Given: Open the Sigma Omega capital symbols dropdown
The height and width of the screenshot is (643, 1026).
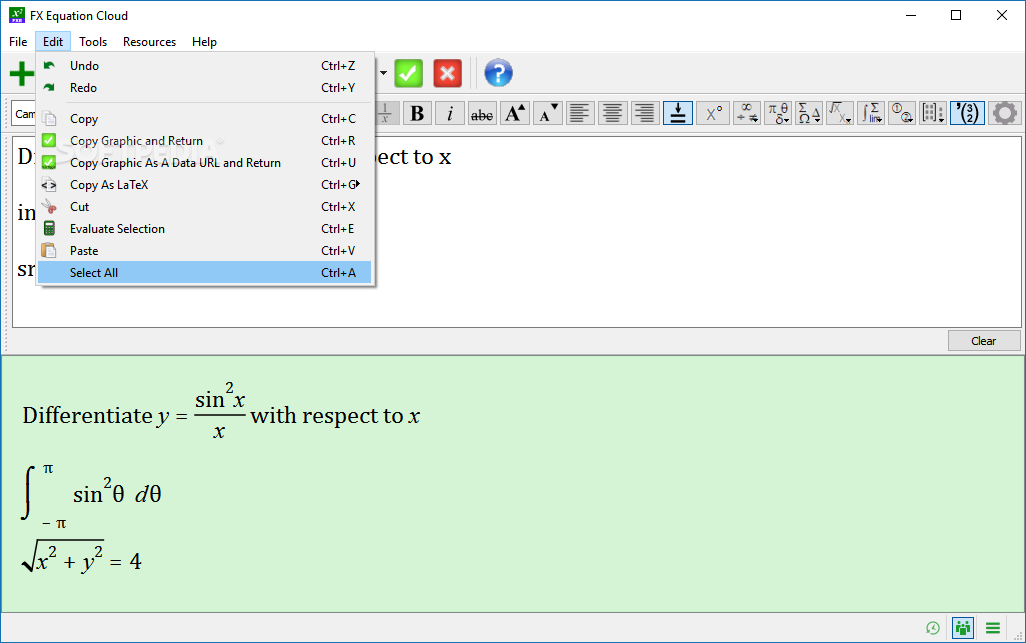Looking at the screenshot, I should tap(809, 113).
